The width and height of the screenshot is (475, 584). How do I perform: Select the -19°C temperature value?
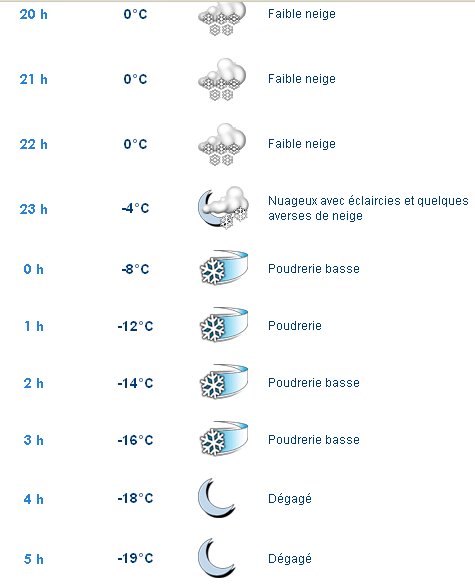tap(135, 558)
